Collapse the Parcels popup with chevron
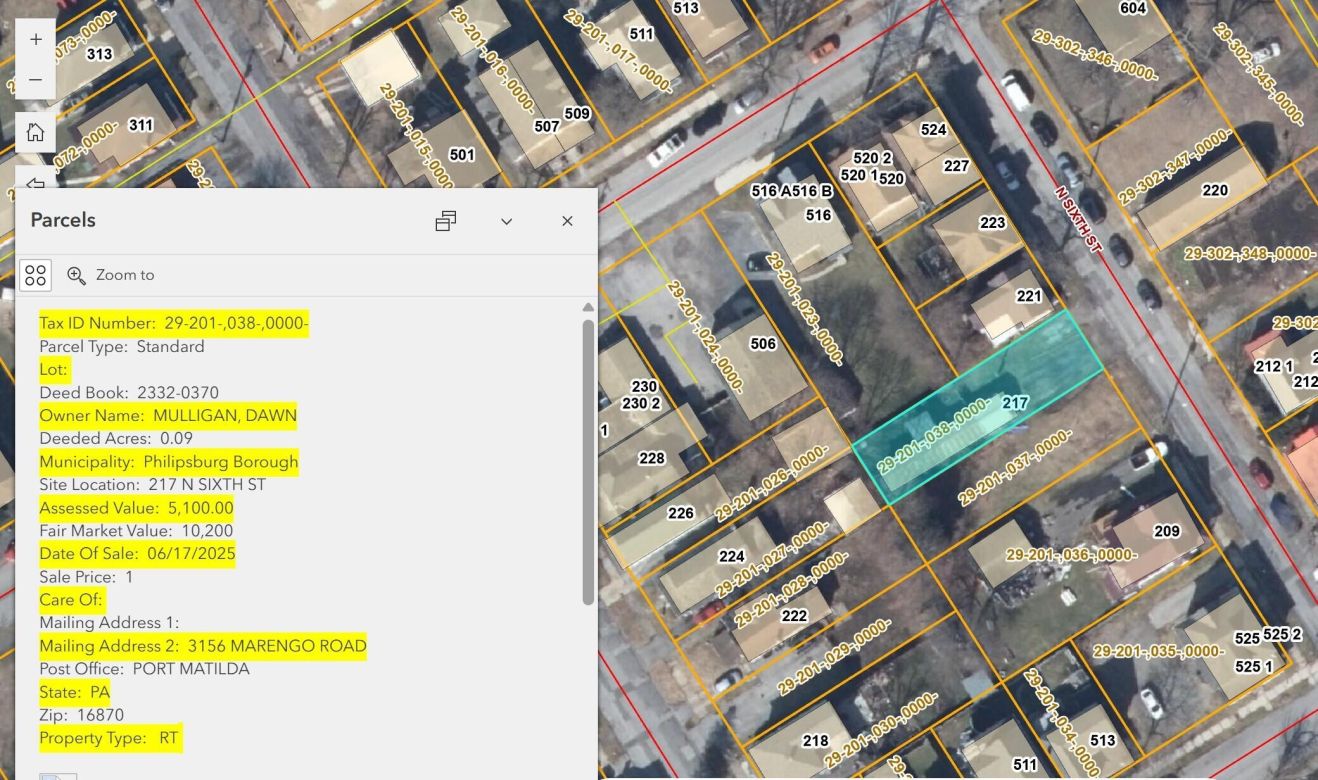 pos(507,221)
